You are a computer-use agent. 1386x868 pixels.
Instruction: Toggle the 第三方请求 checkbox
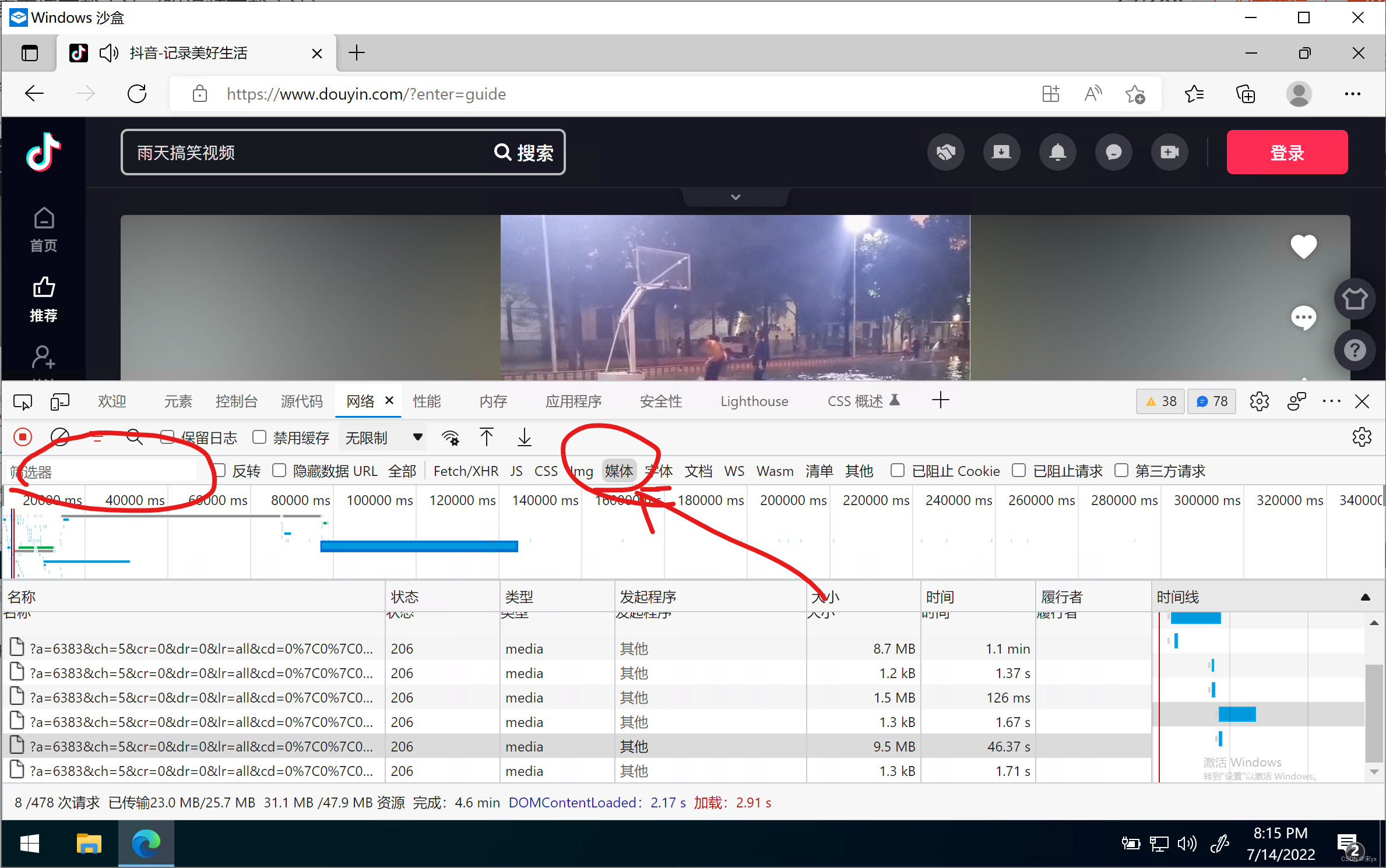1121,470
